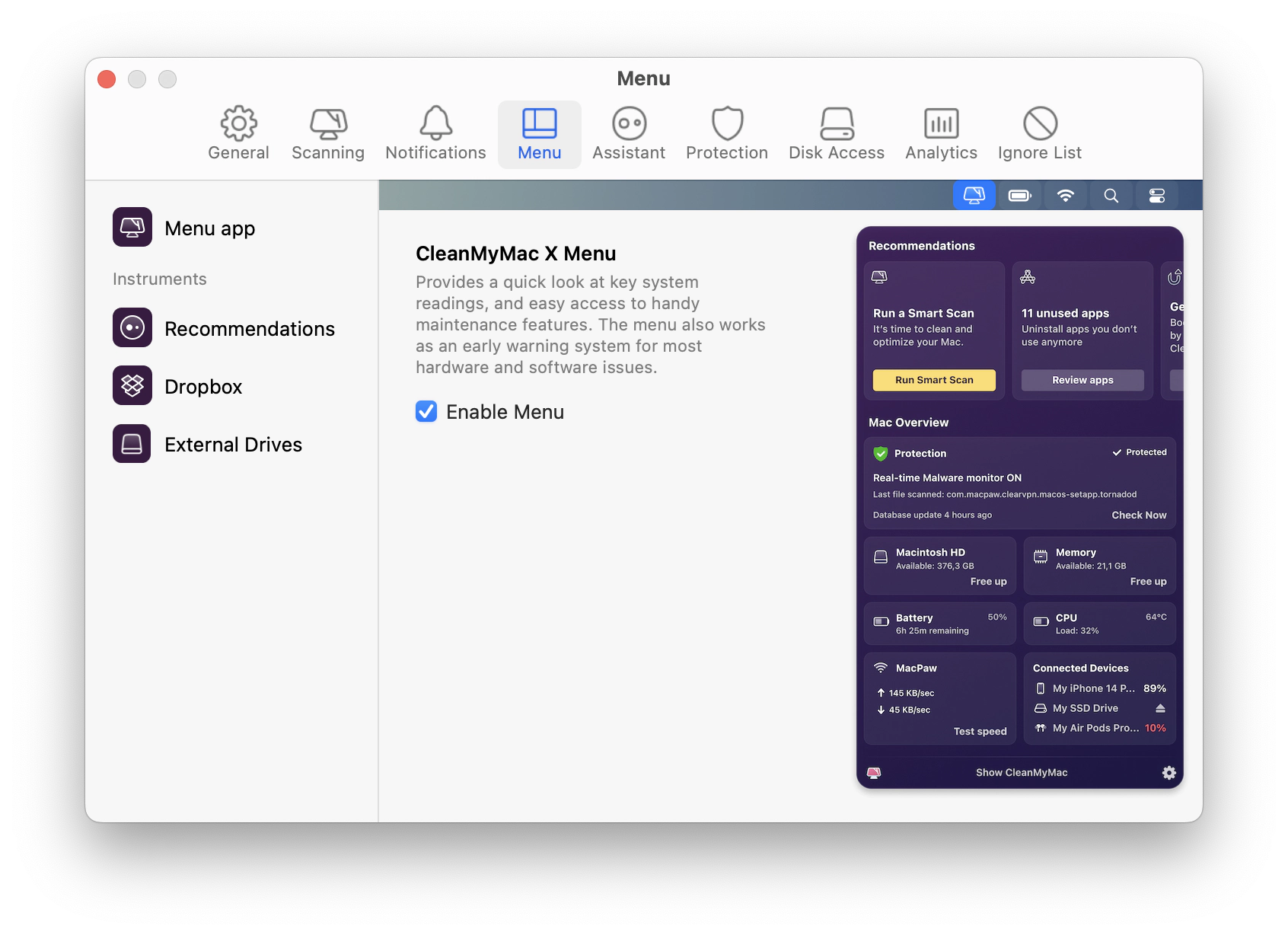This screenshot has width=1288, height=935.
Task: Select the Menu tab
Action: tap(540, 134)
